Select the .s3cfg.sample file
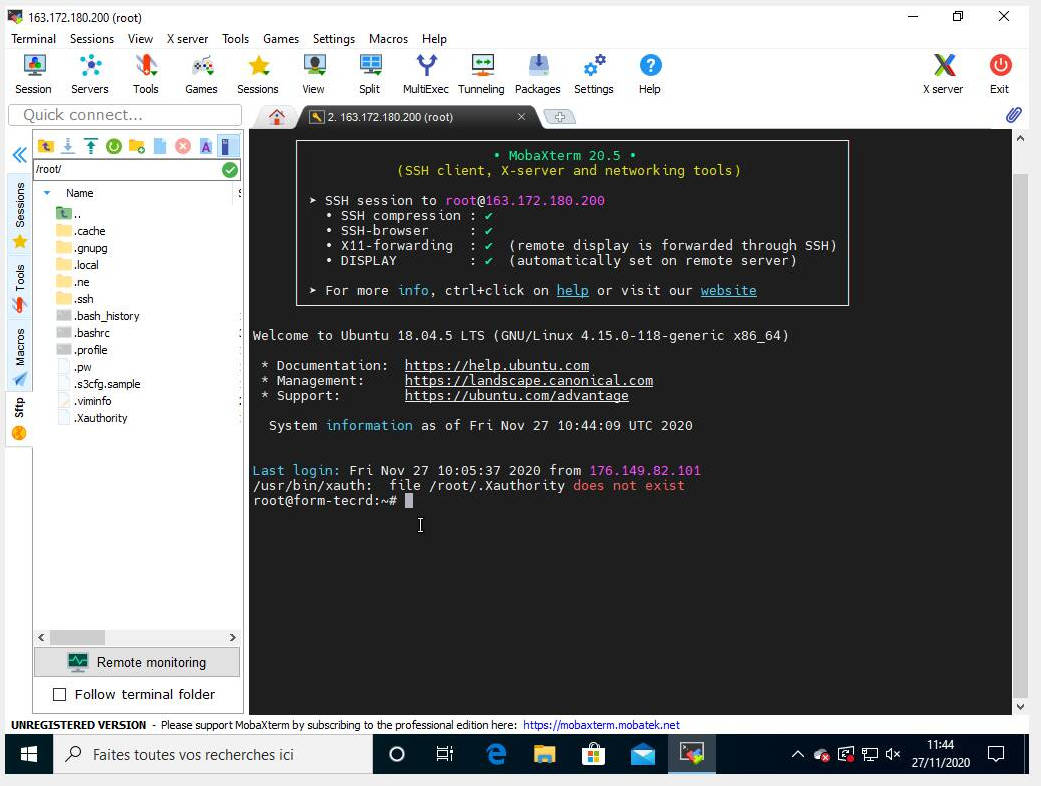 pos(99,384)
